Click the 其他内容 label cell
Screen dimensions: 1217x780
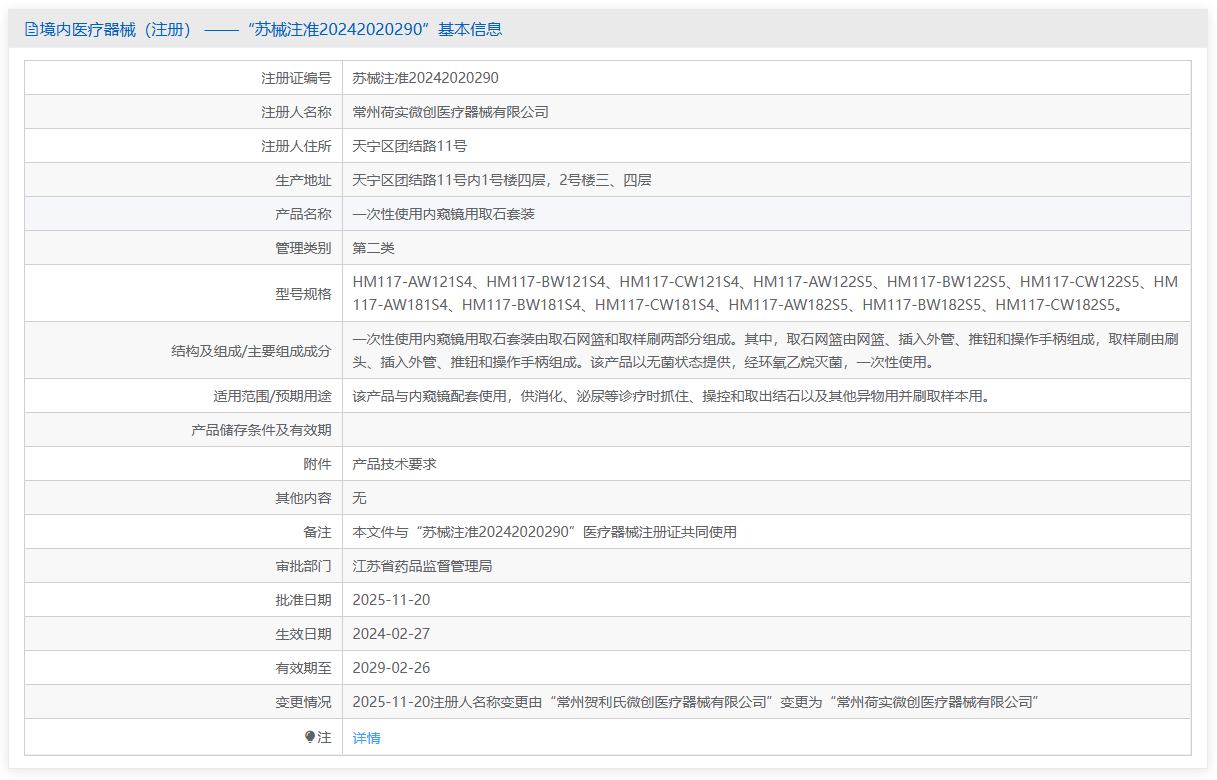point(184,498)
